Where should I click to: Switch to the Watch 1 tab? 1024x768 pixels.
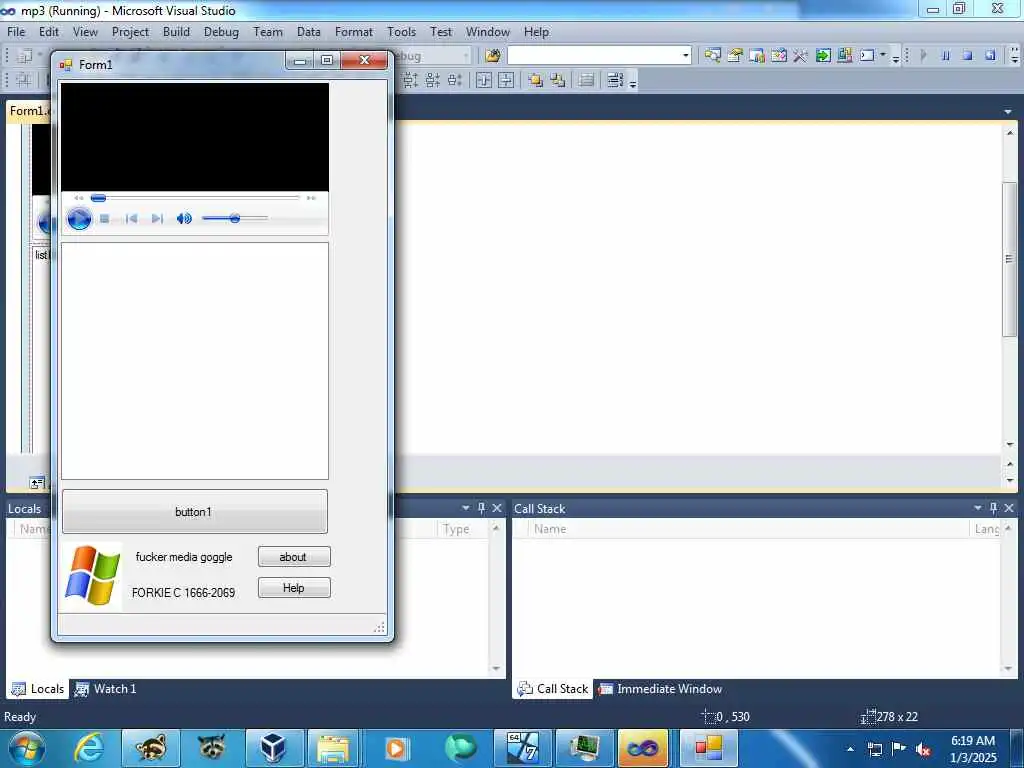tap(105, 688)
